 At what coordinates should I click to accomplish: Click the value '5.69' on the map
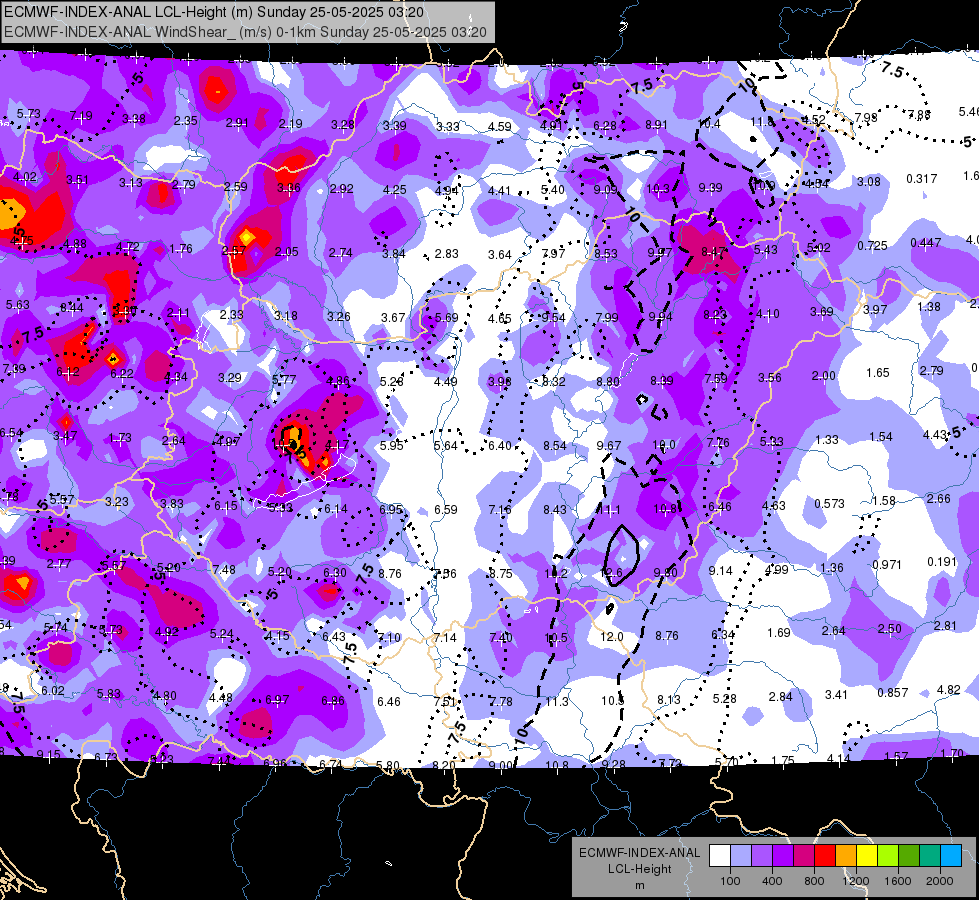point(446,318)
